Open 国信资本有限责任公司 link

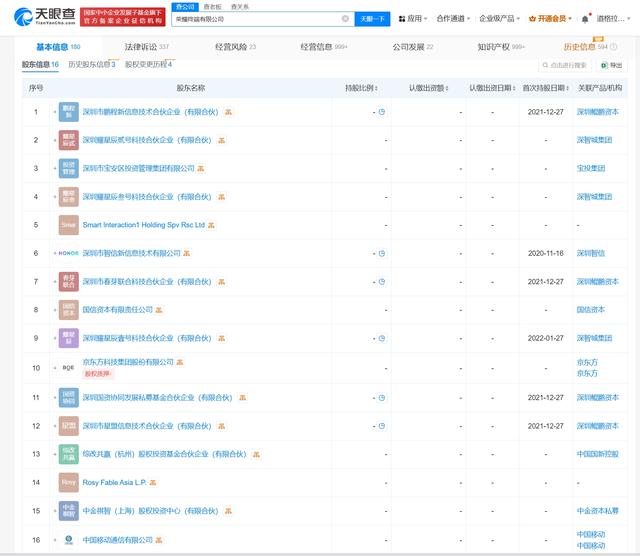pos(118,310)
